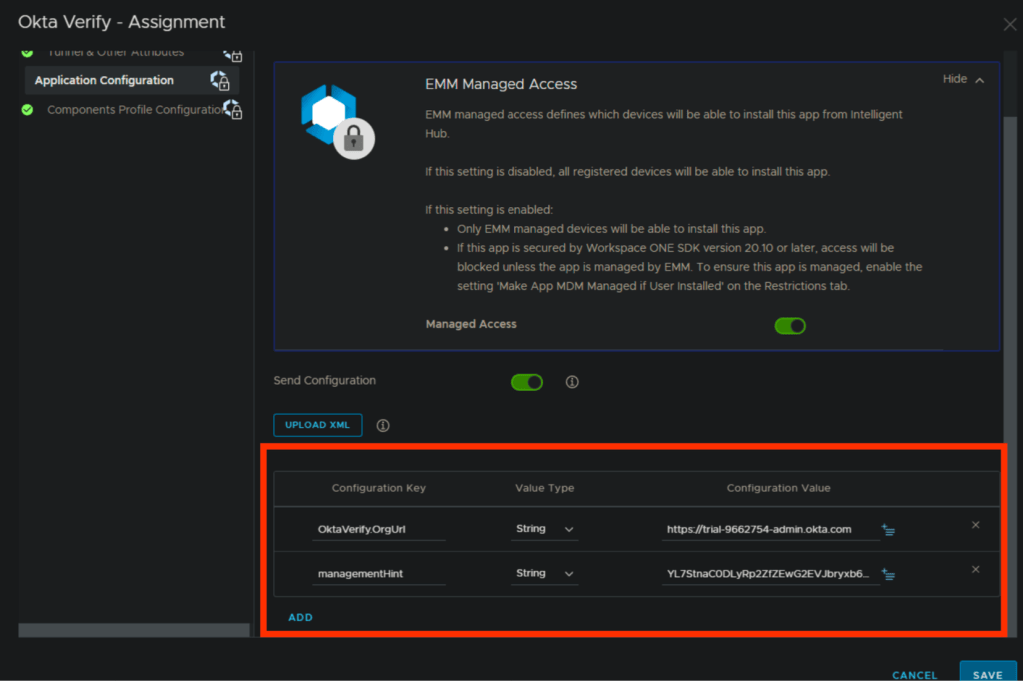The width and height of the screenshot is (1023, 681).
Task: Delete the managementHint configuration row
Action: pos(975,569)
